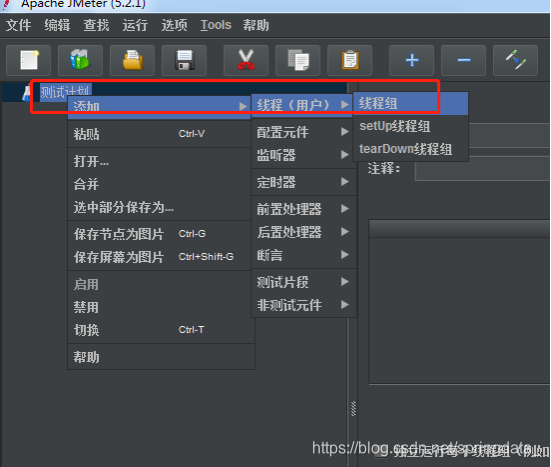Open the 运行 menu

pyautogui.click(x=135, y=25)
